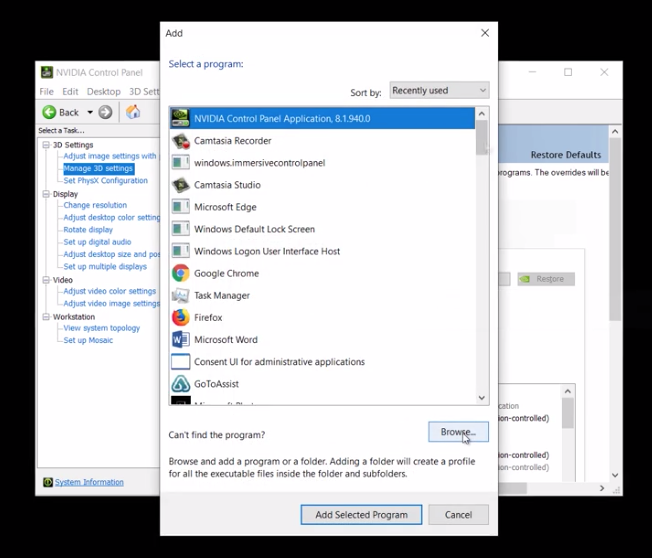Select Firefox in program list
This screenshot has width=652, height=558.
(x=322, y=317)
